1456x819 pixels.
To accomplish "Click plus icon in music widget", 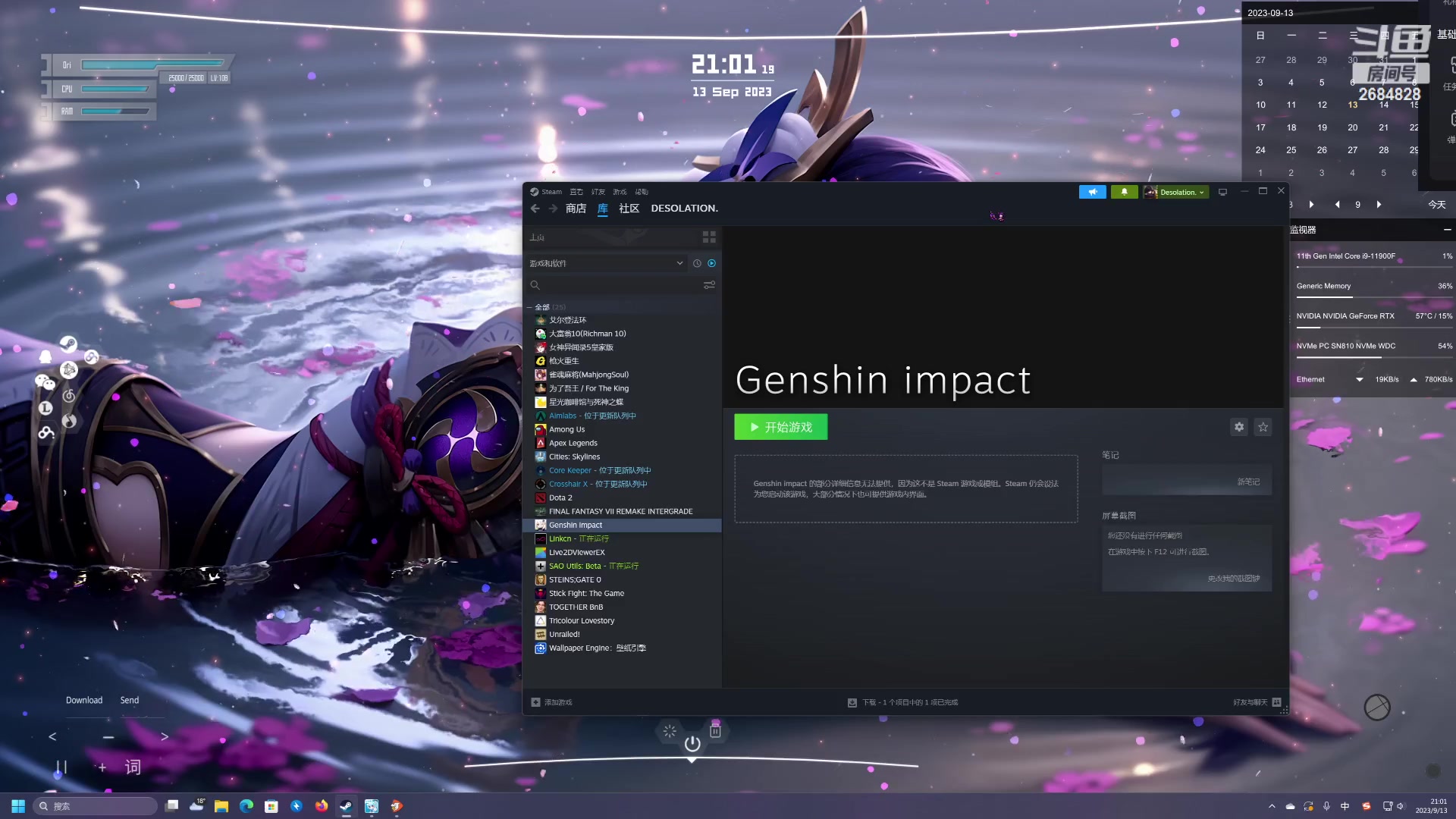I will 102,767.
